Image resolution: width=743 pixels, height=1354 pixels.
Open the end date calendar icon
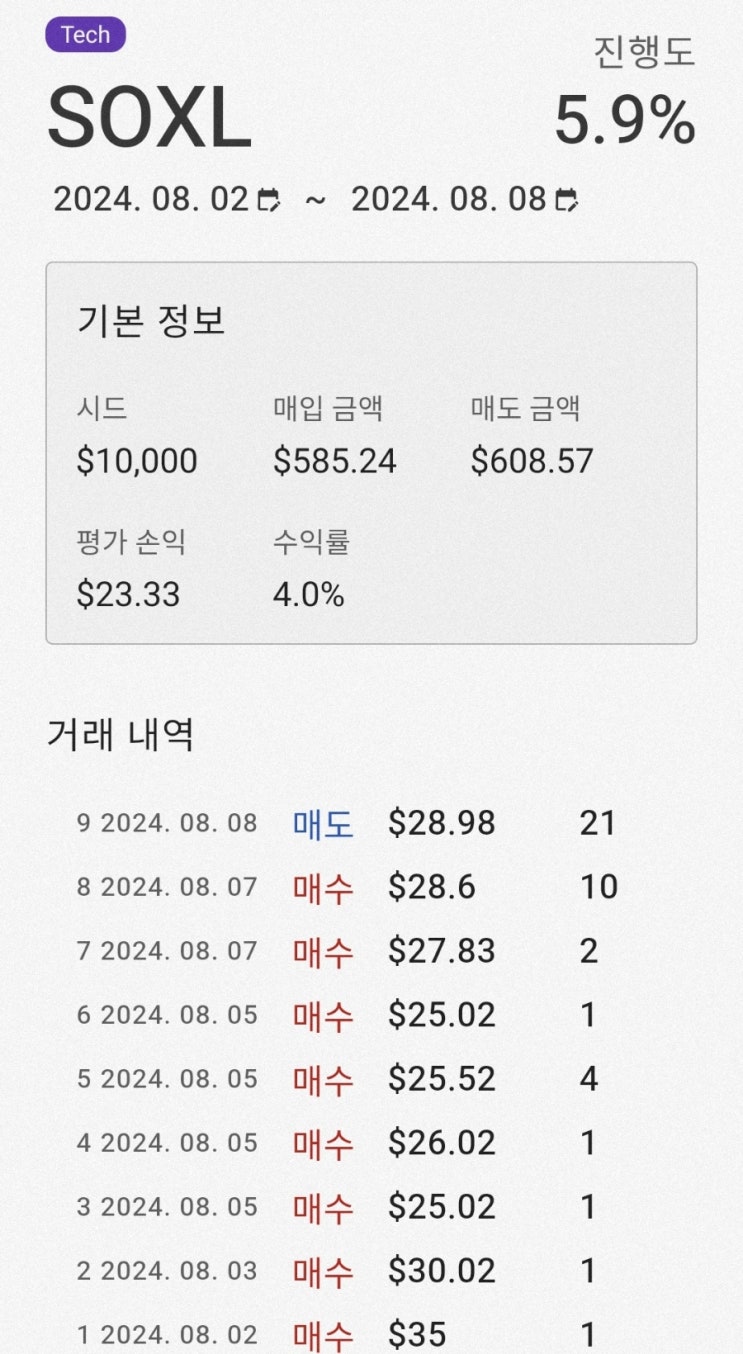(566, 200)
